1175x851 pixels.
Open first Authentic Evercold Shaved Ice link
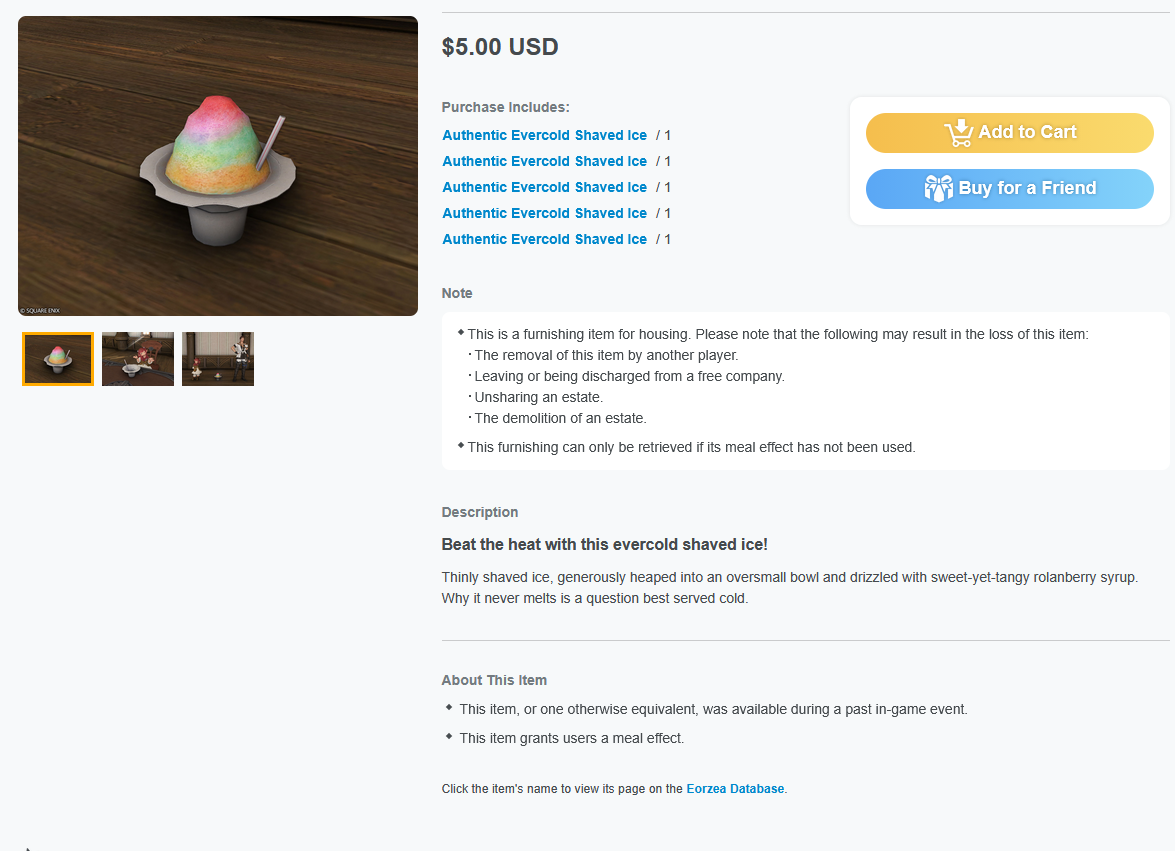tap(544, 136)
